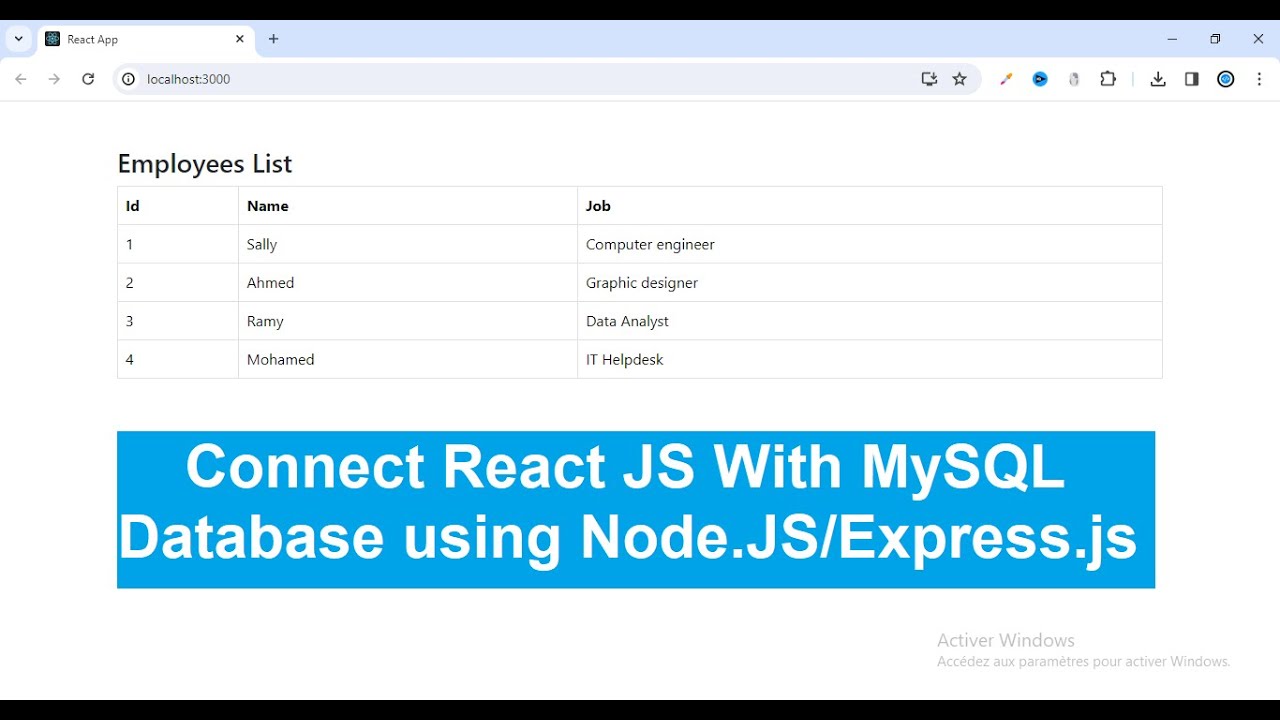Bookmark this page with the star icon
The image size is (1280, 720).
(960, 79)
